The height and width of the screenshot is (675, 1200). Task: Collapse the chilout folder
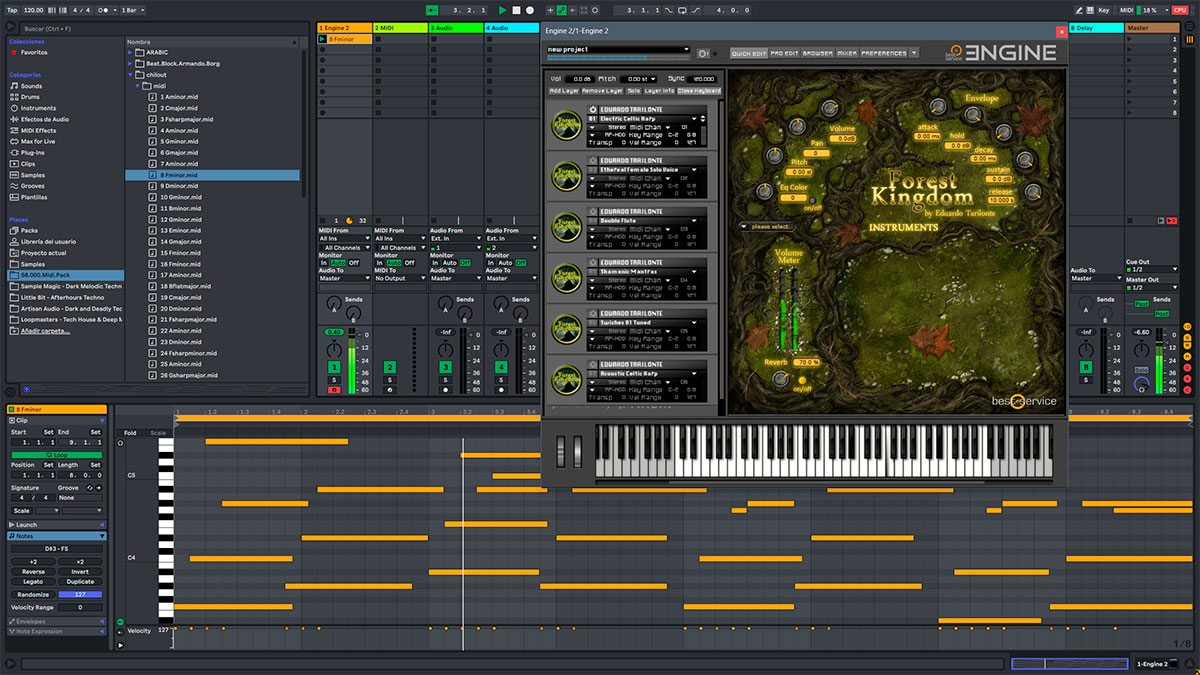pyautogui.click(x=130, y=74)
